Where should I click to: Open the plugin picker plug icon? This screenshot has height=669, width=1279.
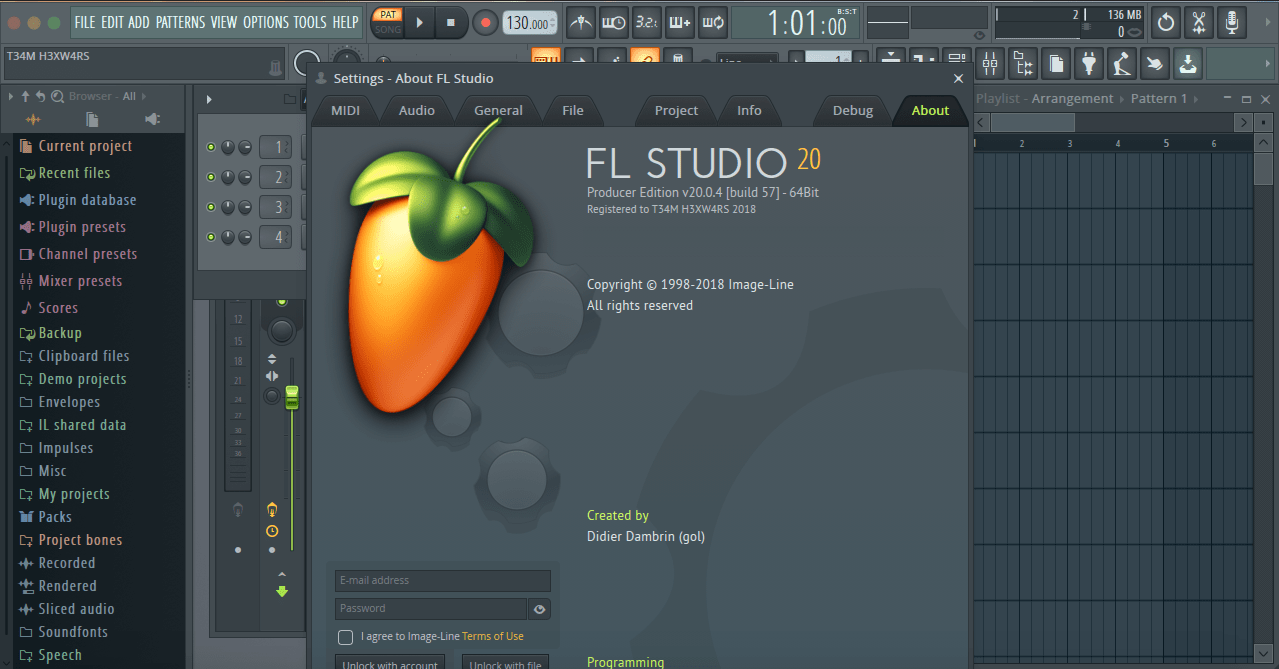click(x=1089, y=64)
